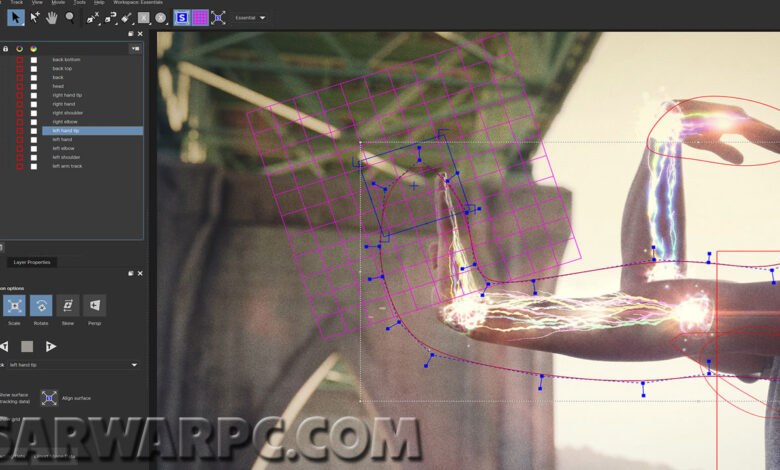The height and width of the screenshot is (470, 780).
Task: Select the Add Point arrow tool
Action: pos(34,18)
